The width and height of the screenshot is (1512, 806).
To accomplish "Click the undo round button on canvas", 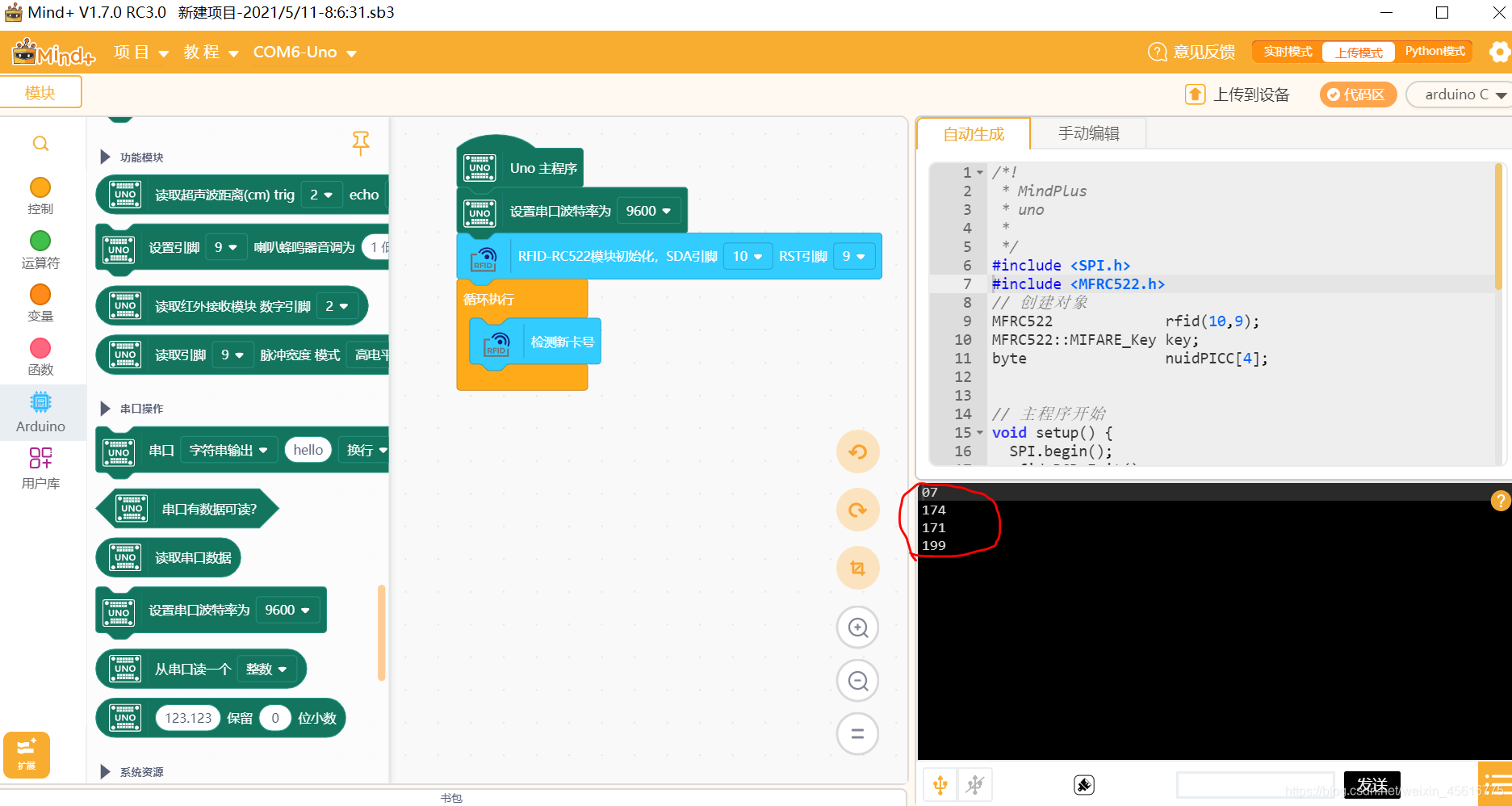I will point(857,451).
